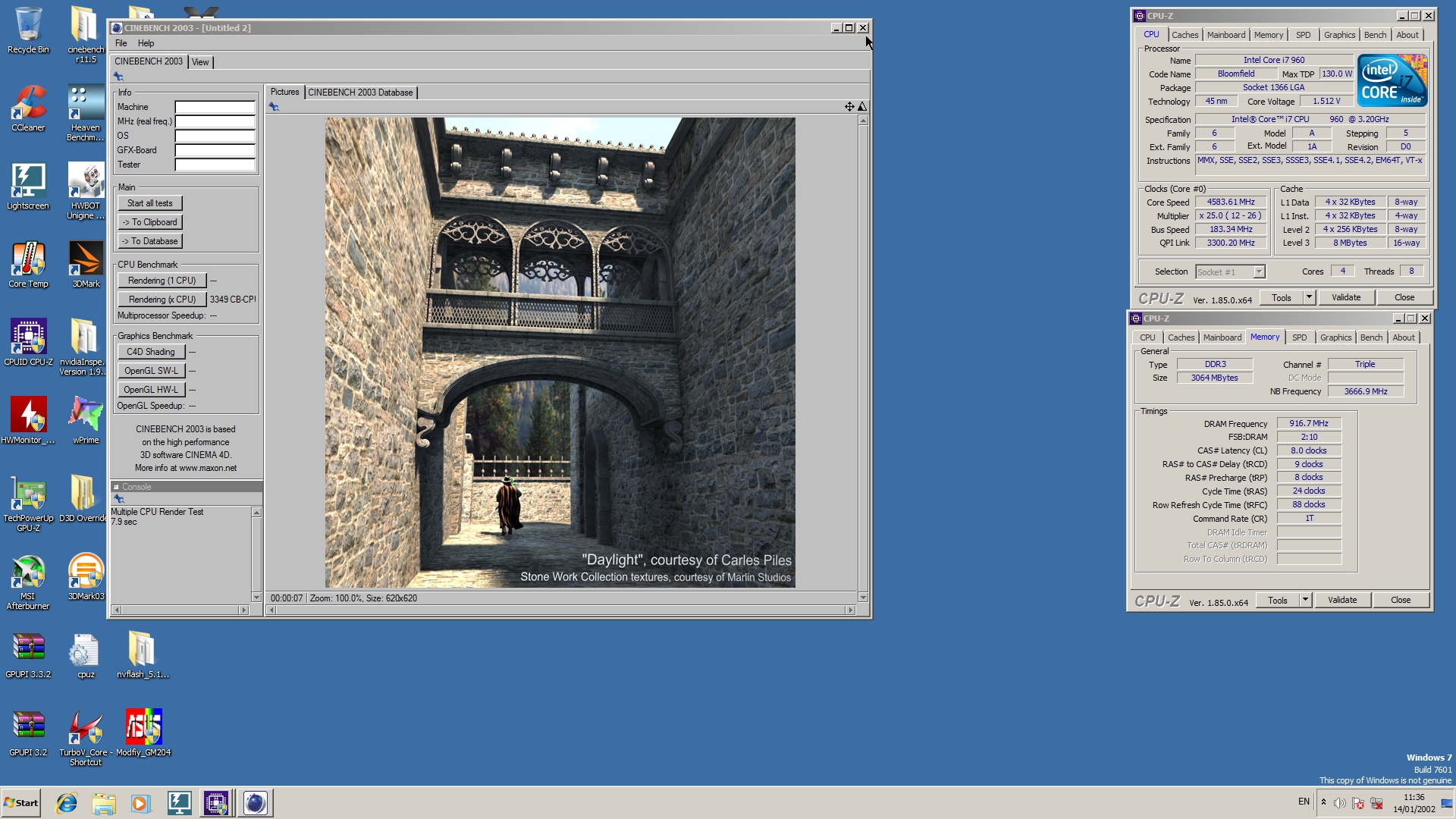Select the Caches tab in the top CPU-Z window
This screenshot has width=1456, height=819.
pos(1185,35)
